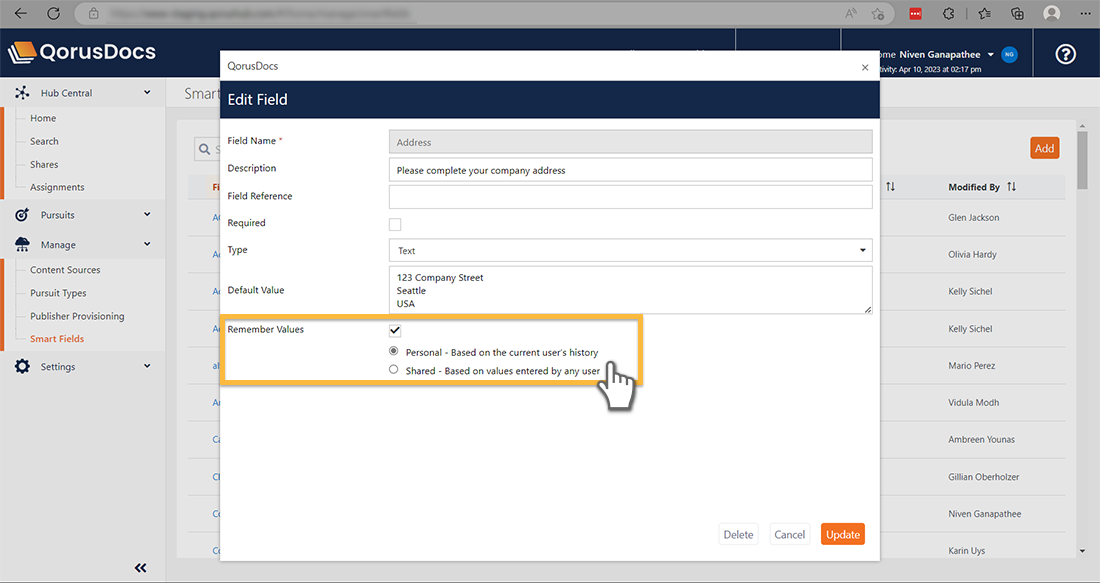
Task: Select Shared values radio option
Action: 394,370
